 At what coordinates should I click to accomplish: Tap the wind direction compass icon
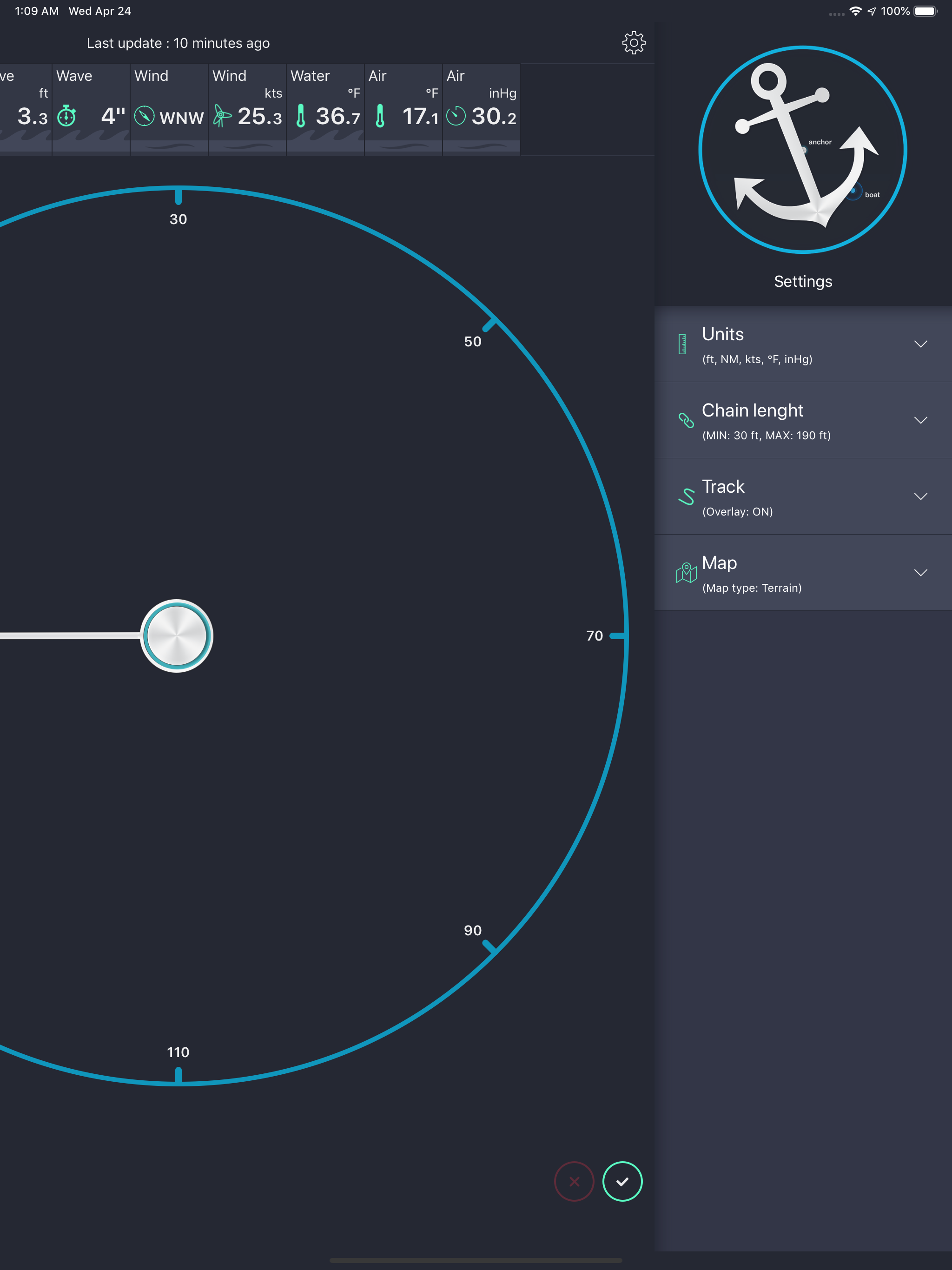[144, 116]
